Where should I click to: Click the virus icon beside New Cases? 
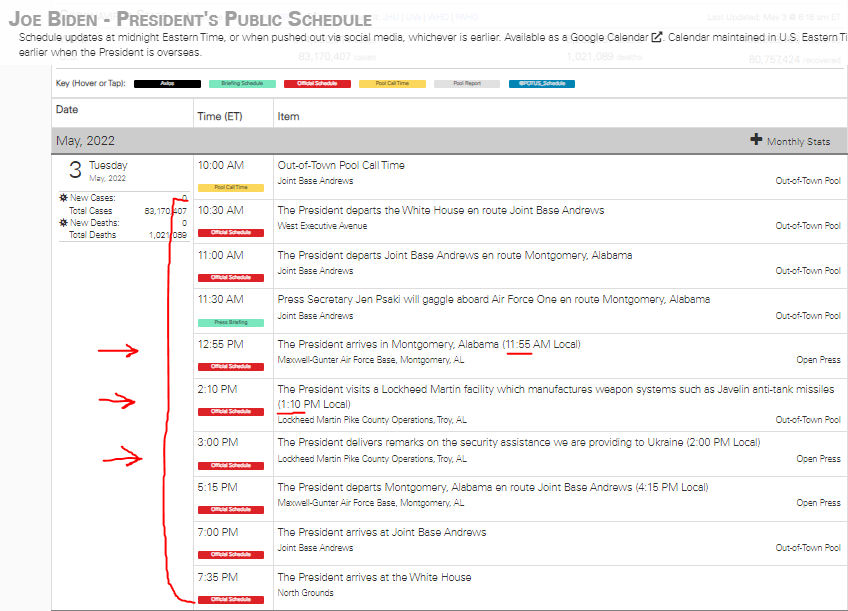click(63, 198)
